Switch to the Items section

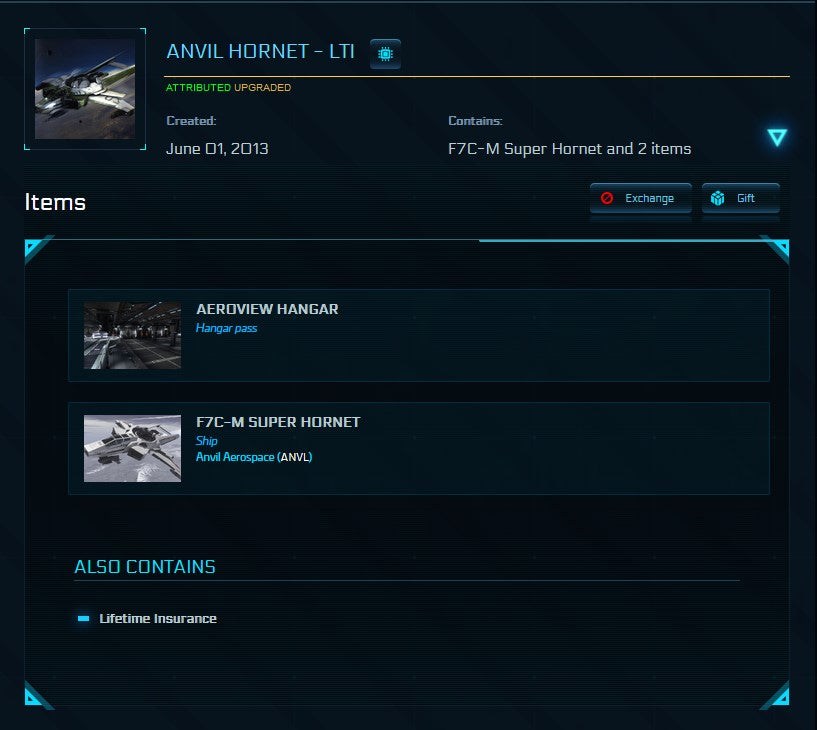[55, 201]
